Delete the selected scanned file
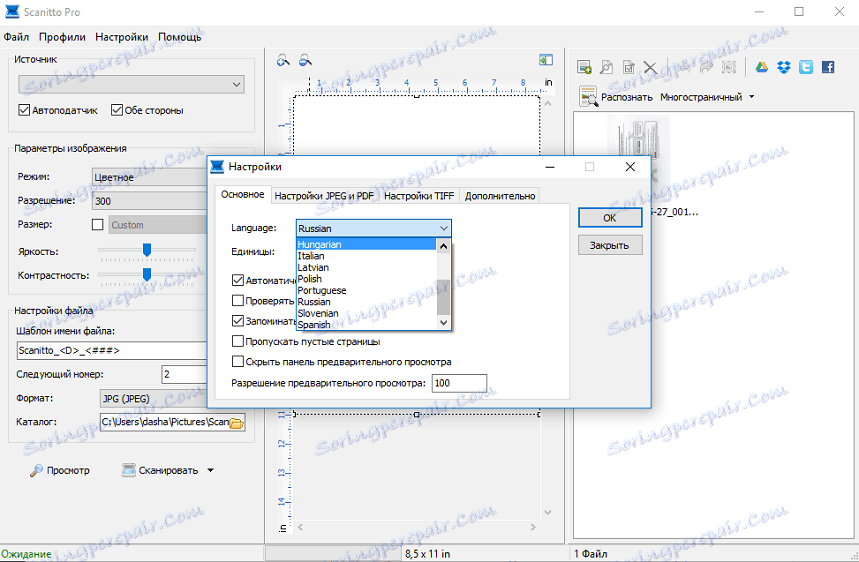This screenshot has height=562, width=859. tap(650, 67)
